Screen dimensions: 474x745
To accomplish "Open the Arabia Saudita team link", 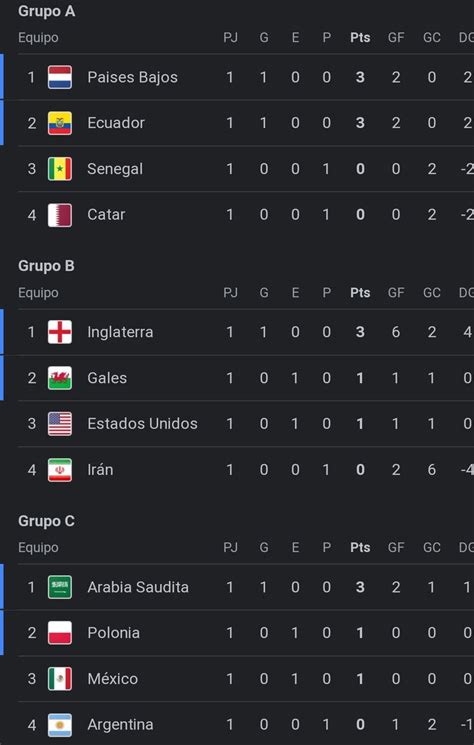I will tap(138, 587).
